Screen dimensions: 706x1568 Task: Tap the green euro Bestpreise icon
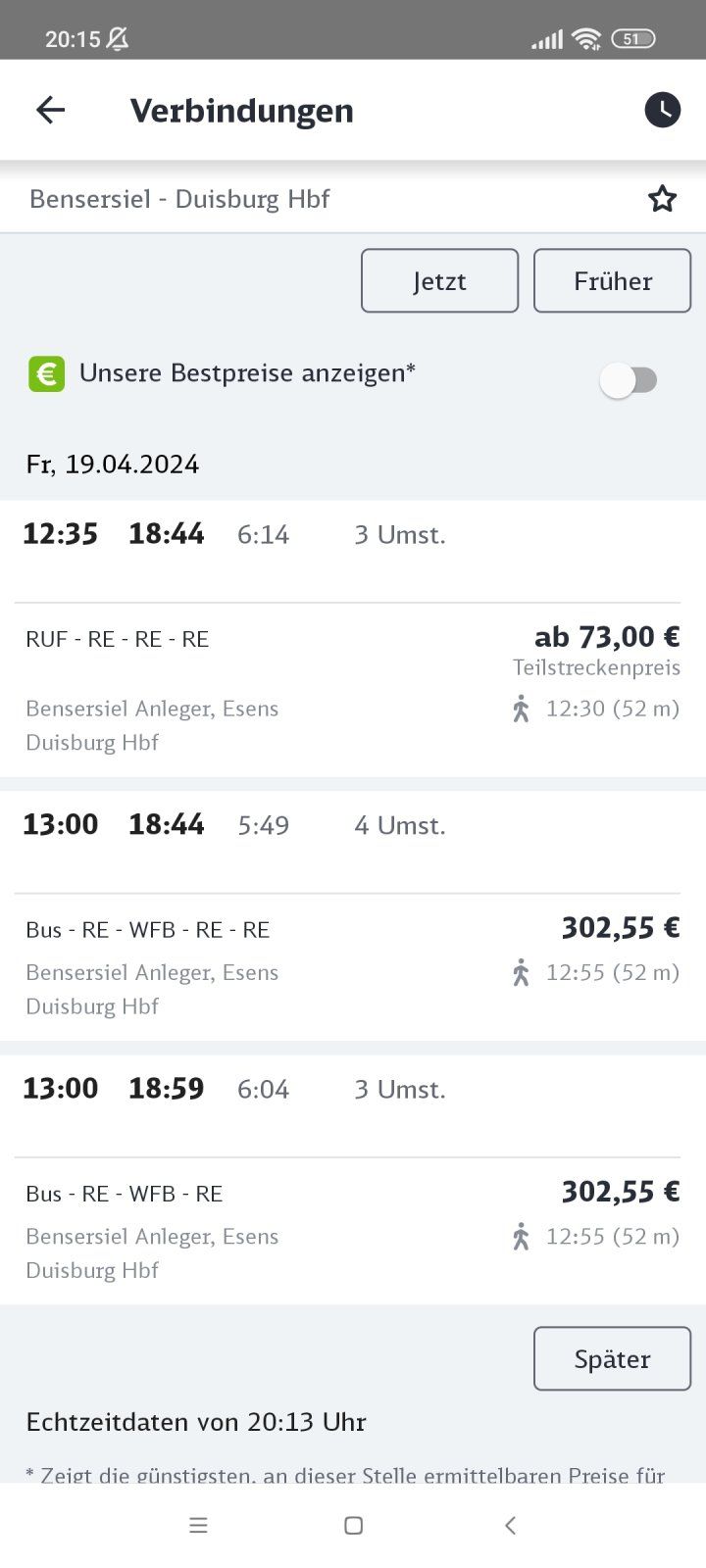pyautogui.click(x=46, y=373)
